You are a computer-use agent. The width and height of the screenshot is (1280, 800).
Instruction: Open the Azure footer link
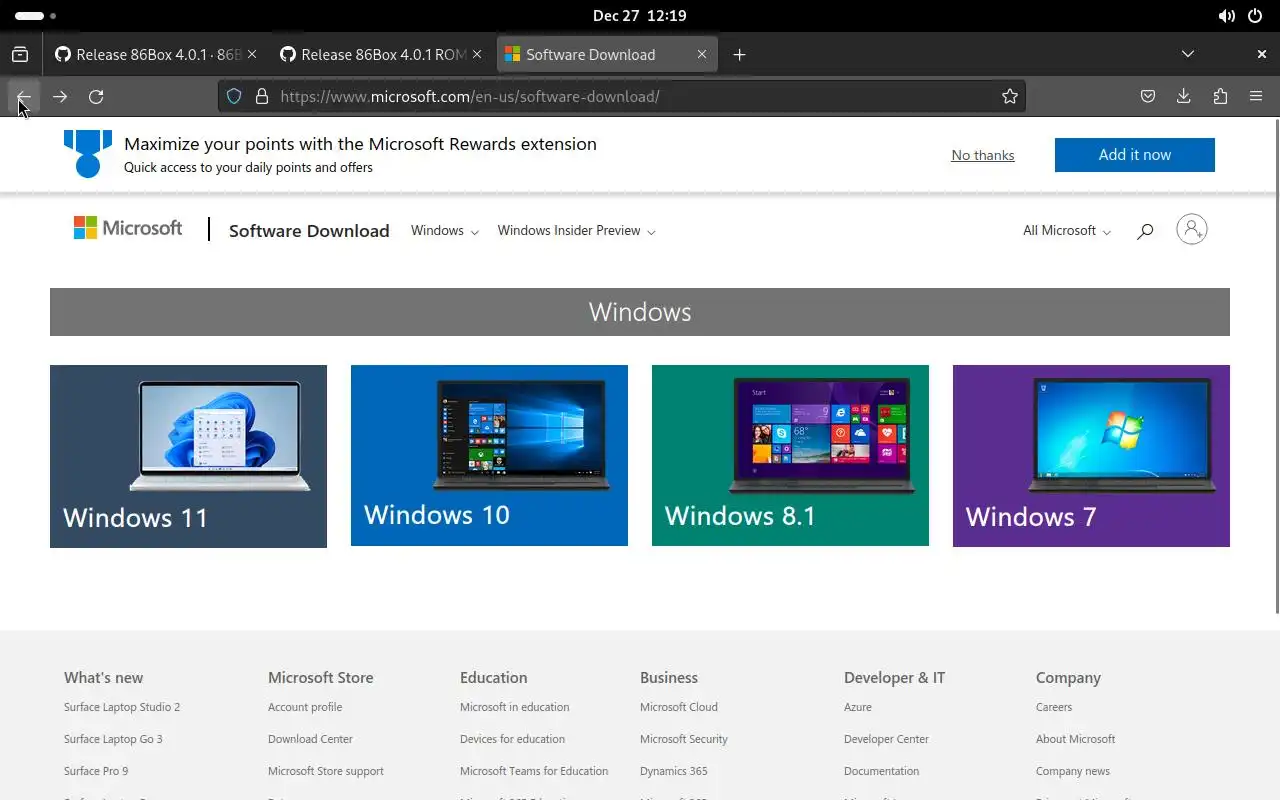(x=858, y=707)
